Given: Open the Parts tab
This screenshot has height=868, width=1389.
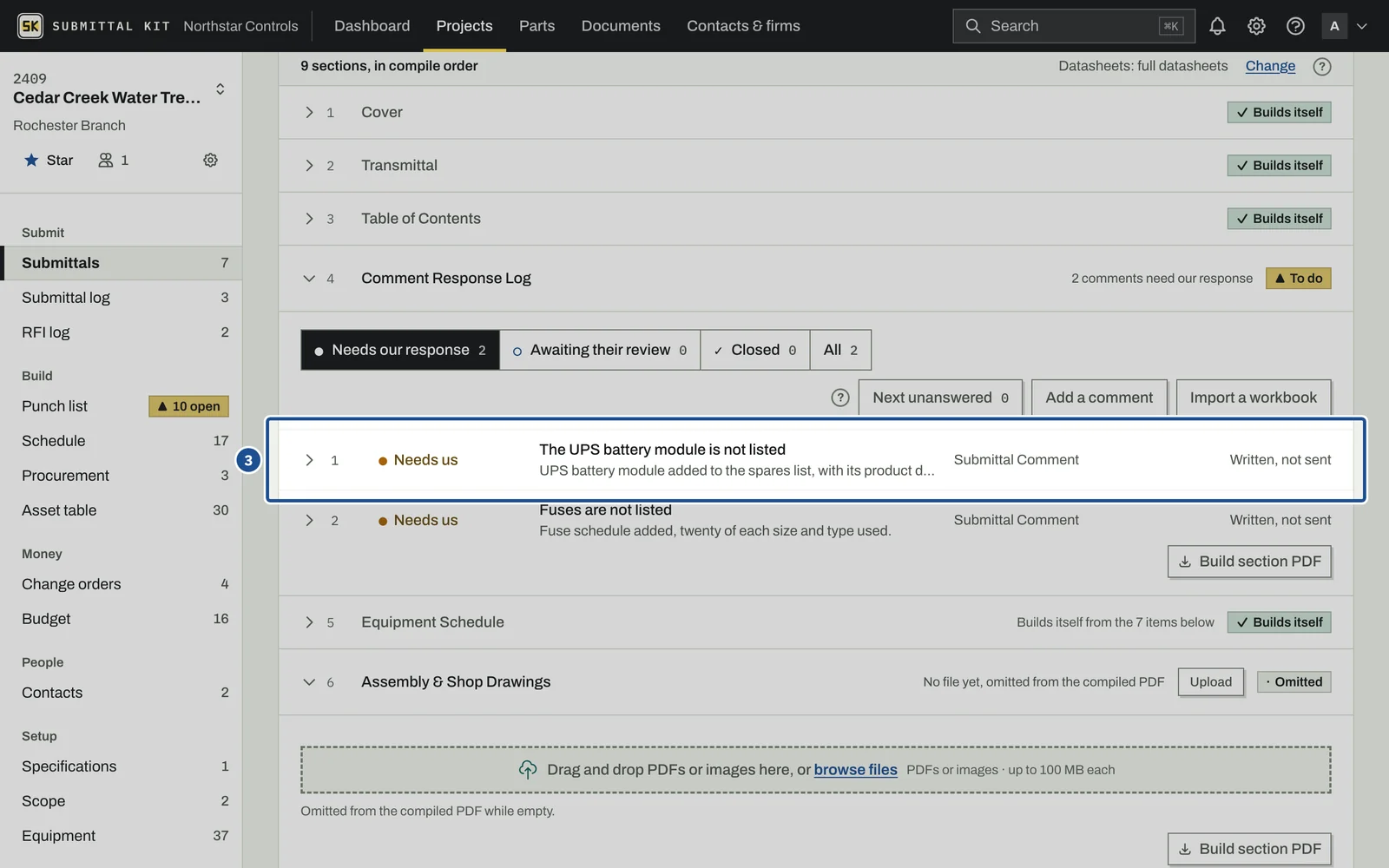Looking at the screenshot, I should [537, 26].
